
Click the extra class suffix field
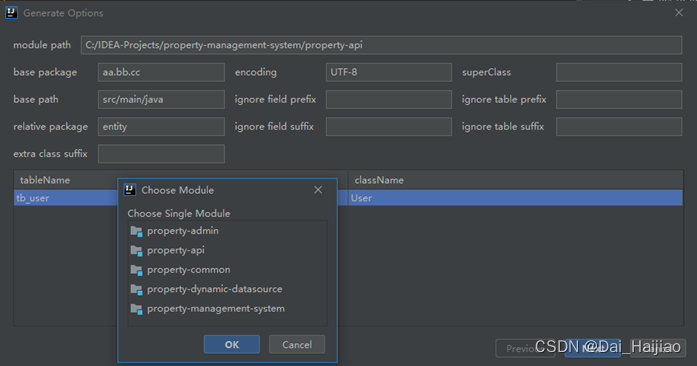coord(161,154)
